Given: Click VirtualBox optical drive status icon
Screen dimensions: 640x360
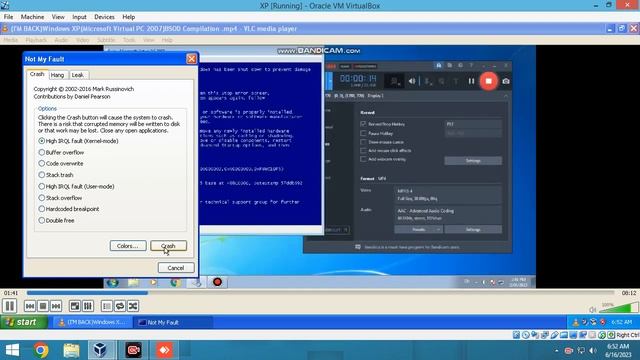Looking at the screenshot, I should (526, 335).
